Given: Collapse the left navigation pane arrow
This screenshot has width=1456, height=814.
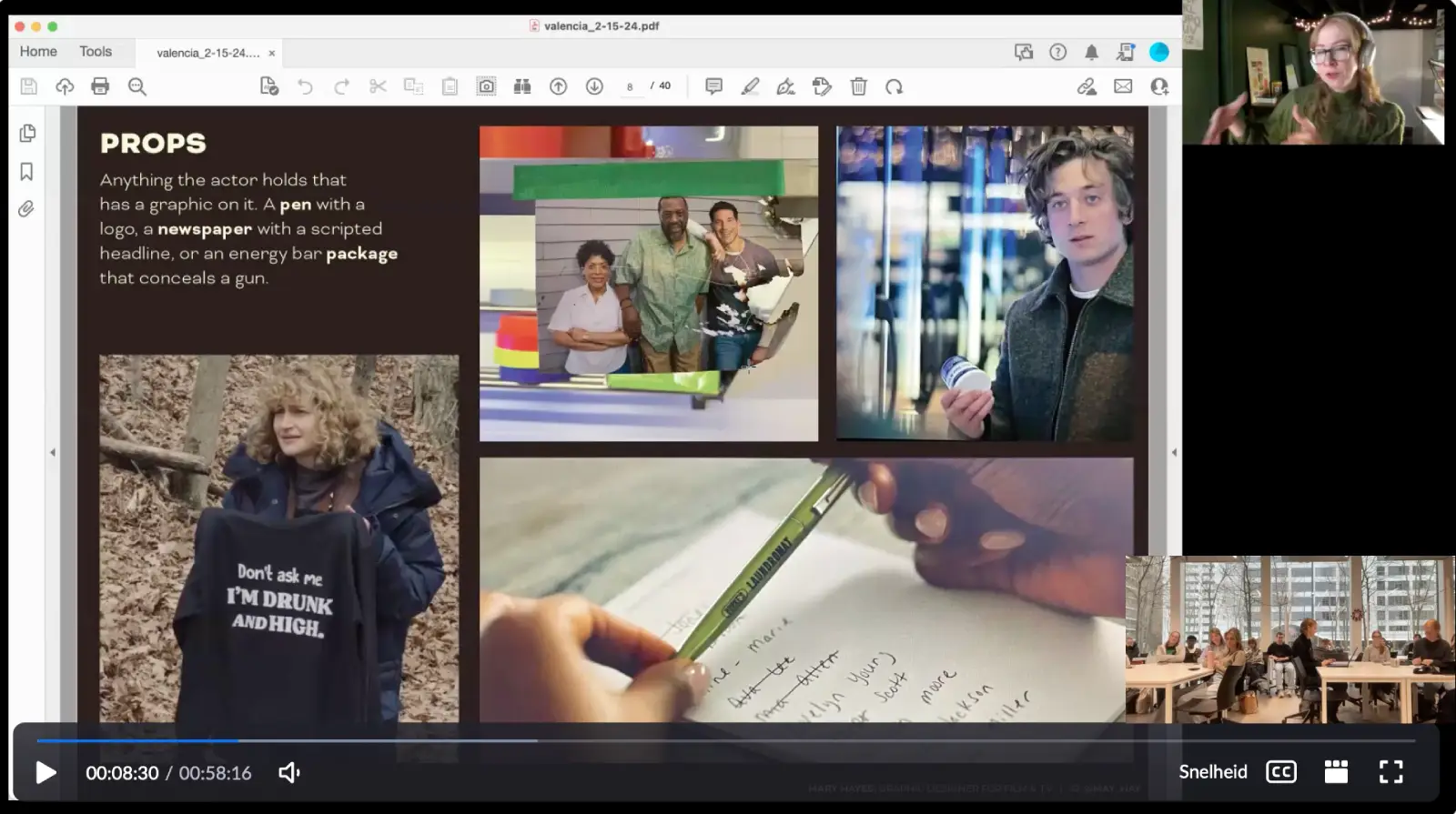Looking at the screenshot, I should pyautogui.click(x=53, y=452).
